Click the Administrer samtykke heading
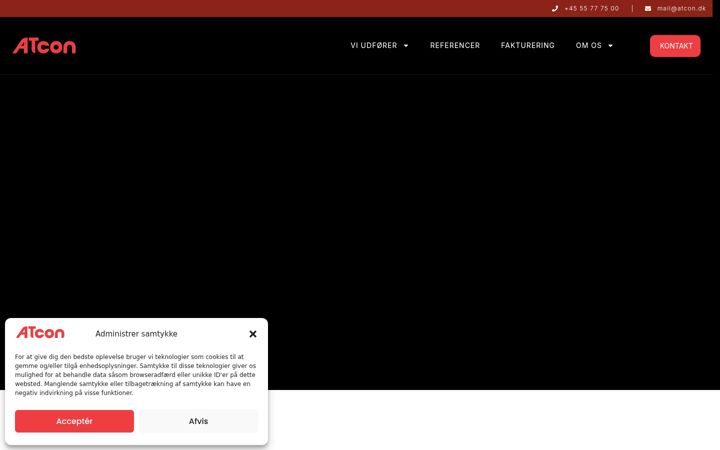Screen dimensions: 720x450 point(136,334)
